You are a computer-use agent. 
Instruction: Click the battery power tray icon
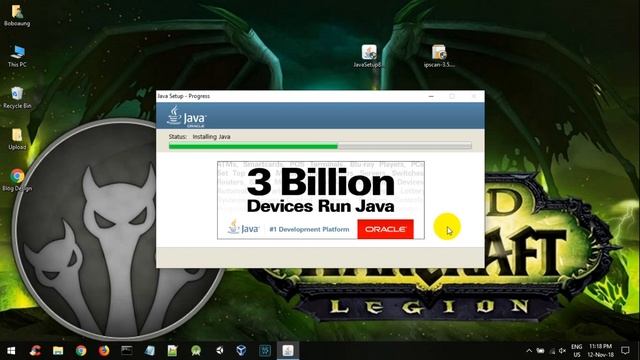coord(540,350)
